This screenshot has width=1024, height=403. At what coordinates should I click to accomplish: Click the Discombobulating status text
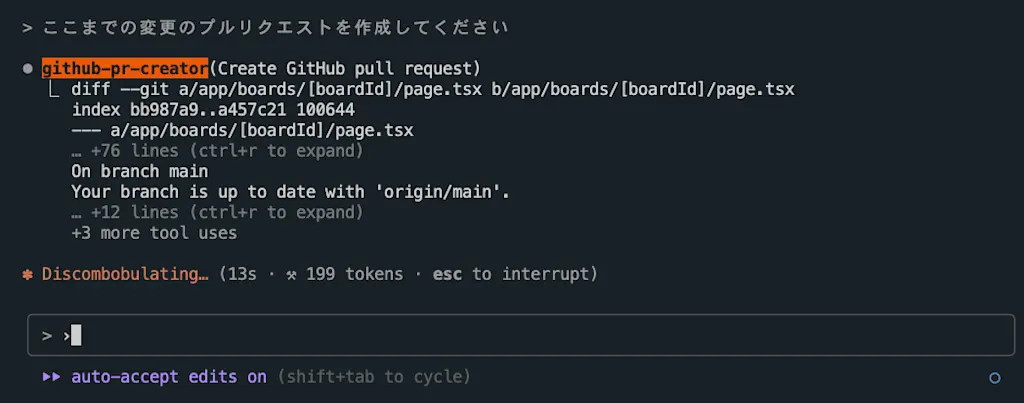[x=125, y=274]
